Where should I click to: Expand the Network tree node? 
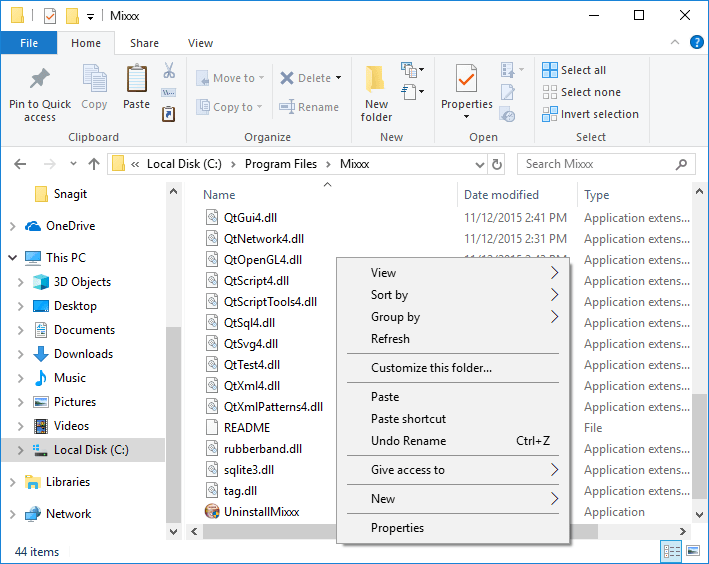tap(13, 514)
